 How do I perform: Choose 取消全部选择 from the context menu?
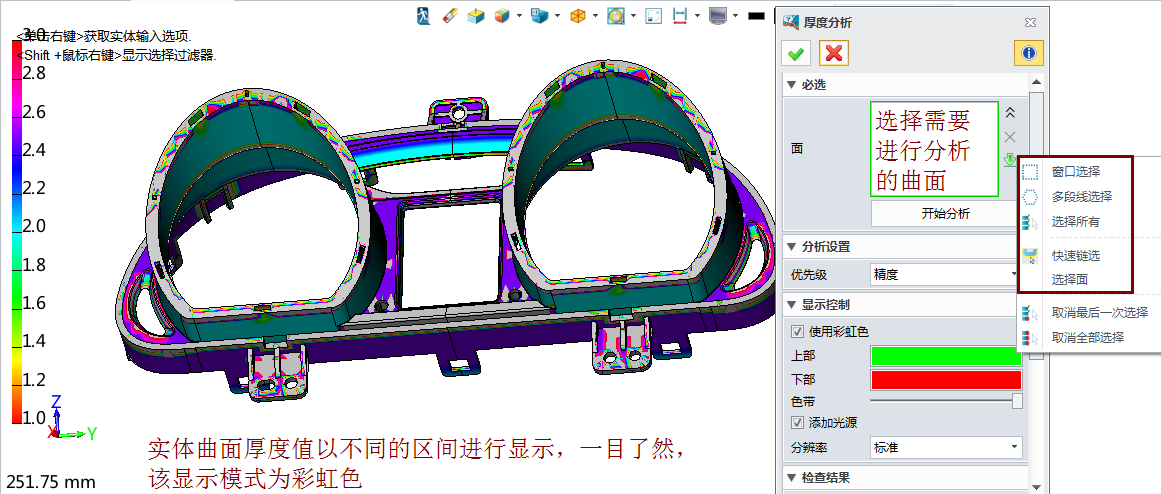pos(1087,338)
